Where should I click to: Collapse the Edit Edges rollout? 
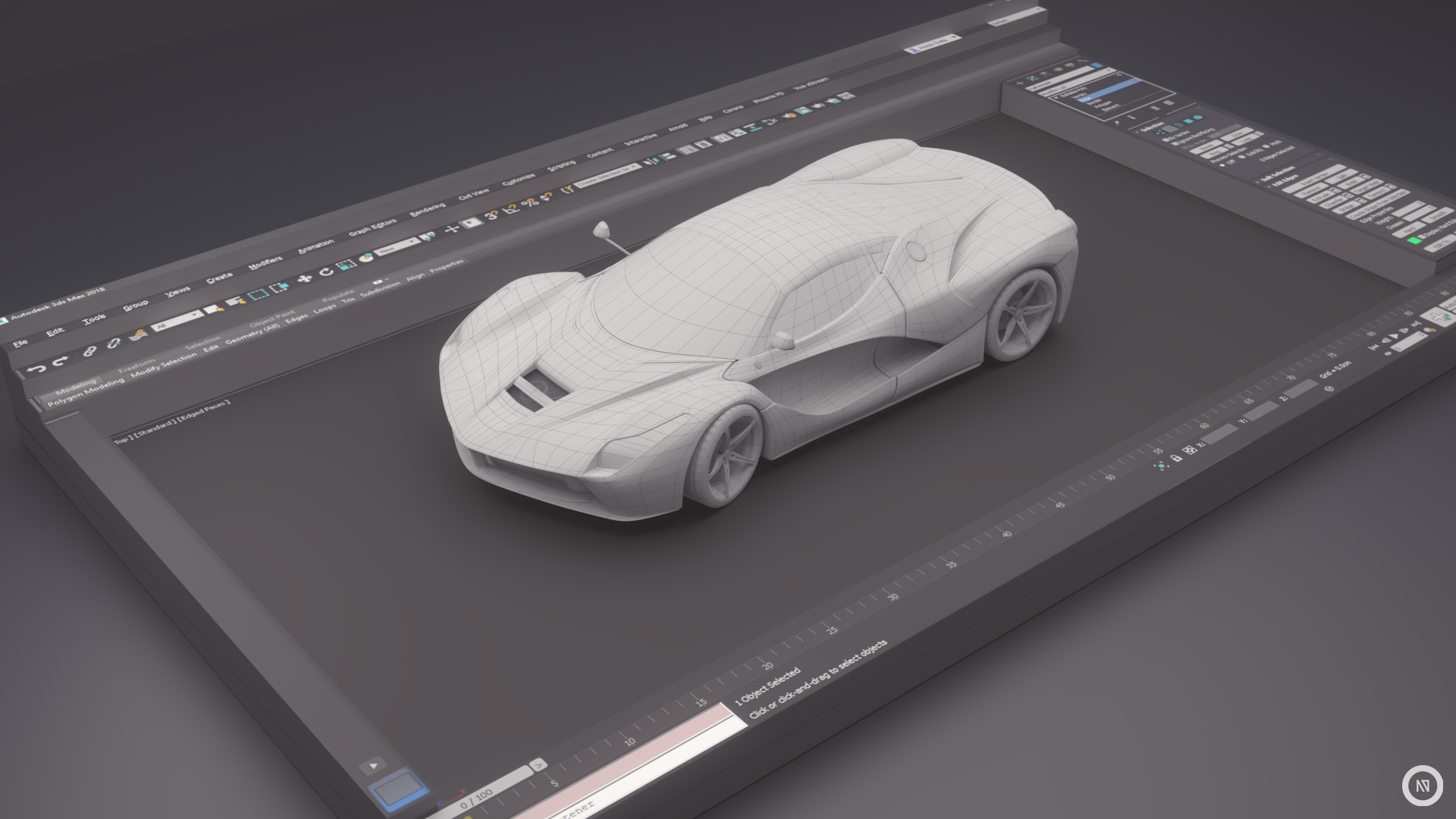(1285, 180)
